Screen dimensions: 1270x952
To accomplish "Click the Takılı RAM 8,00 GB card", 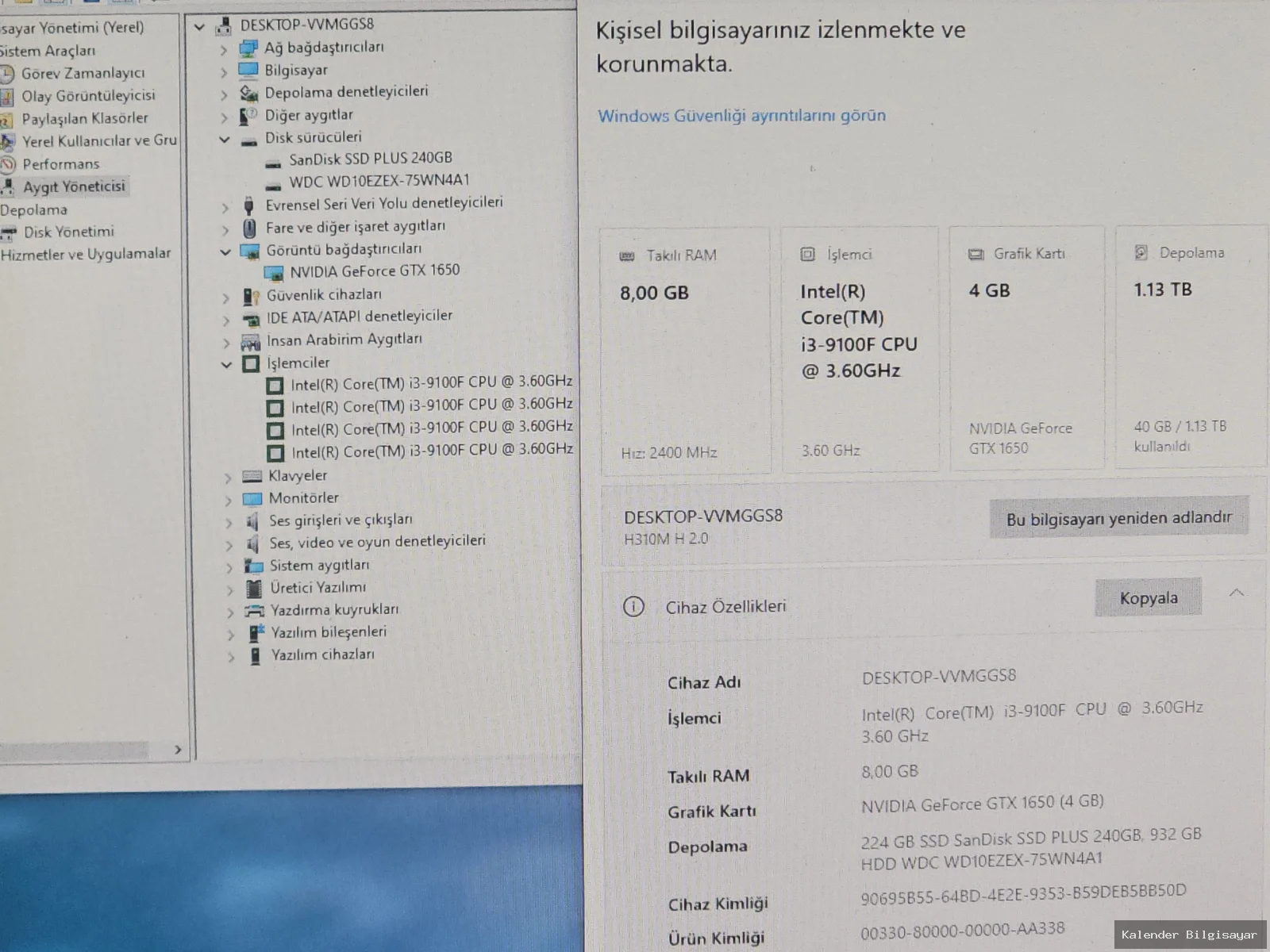I will point(685,351).
